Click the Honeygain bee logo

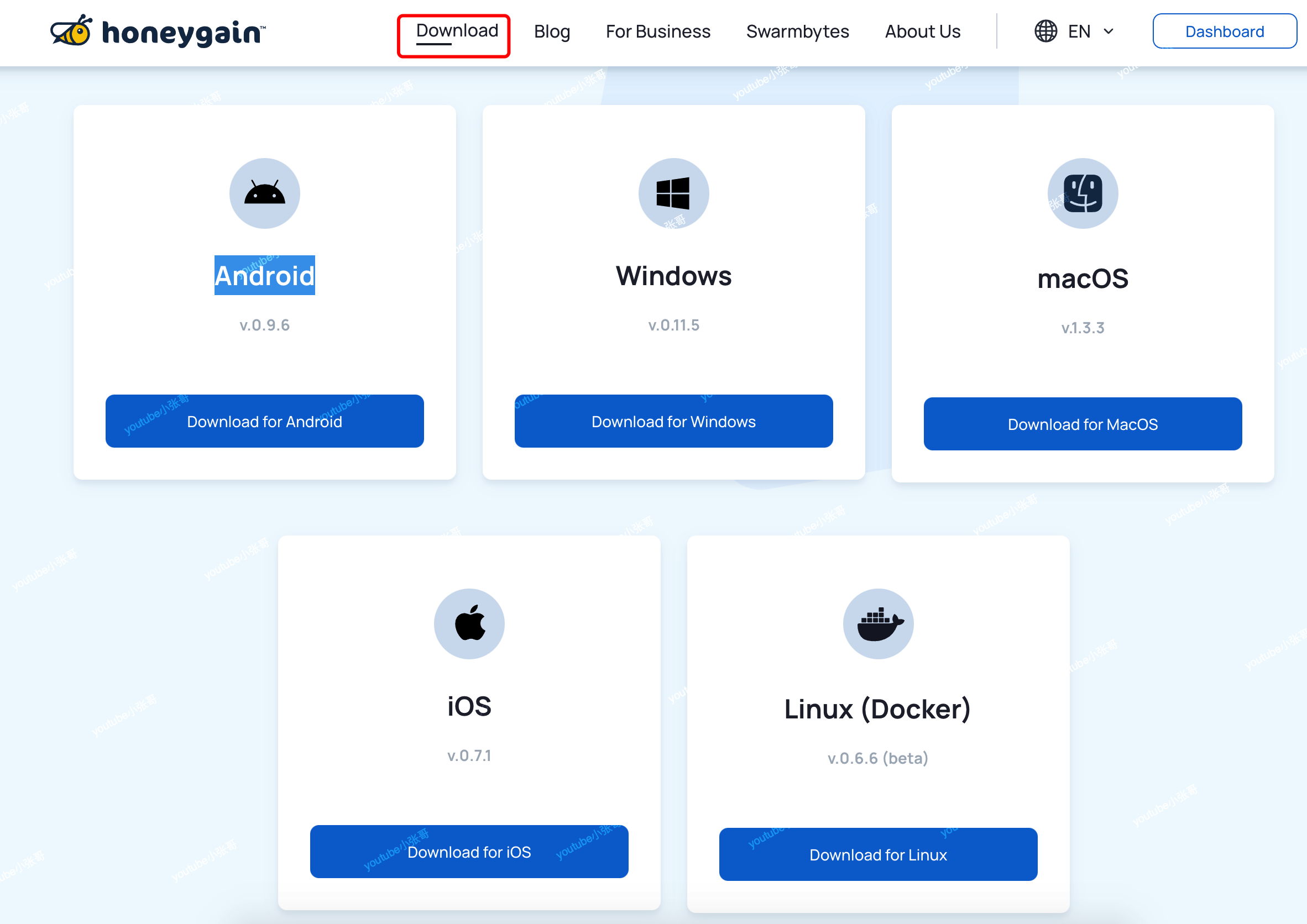click(71, 31)
